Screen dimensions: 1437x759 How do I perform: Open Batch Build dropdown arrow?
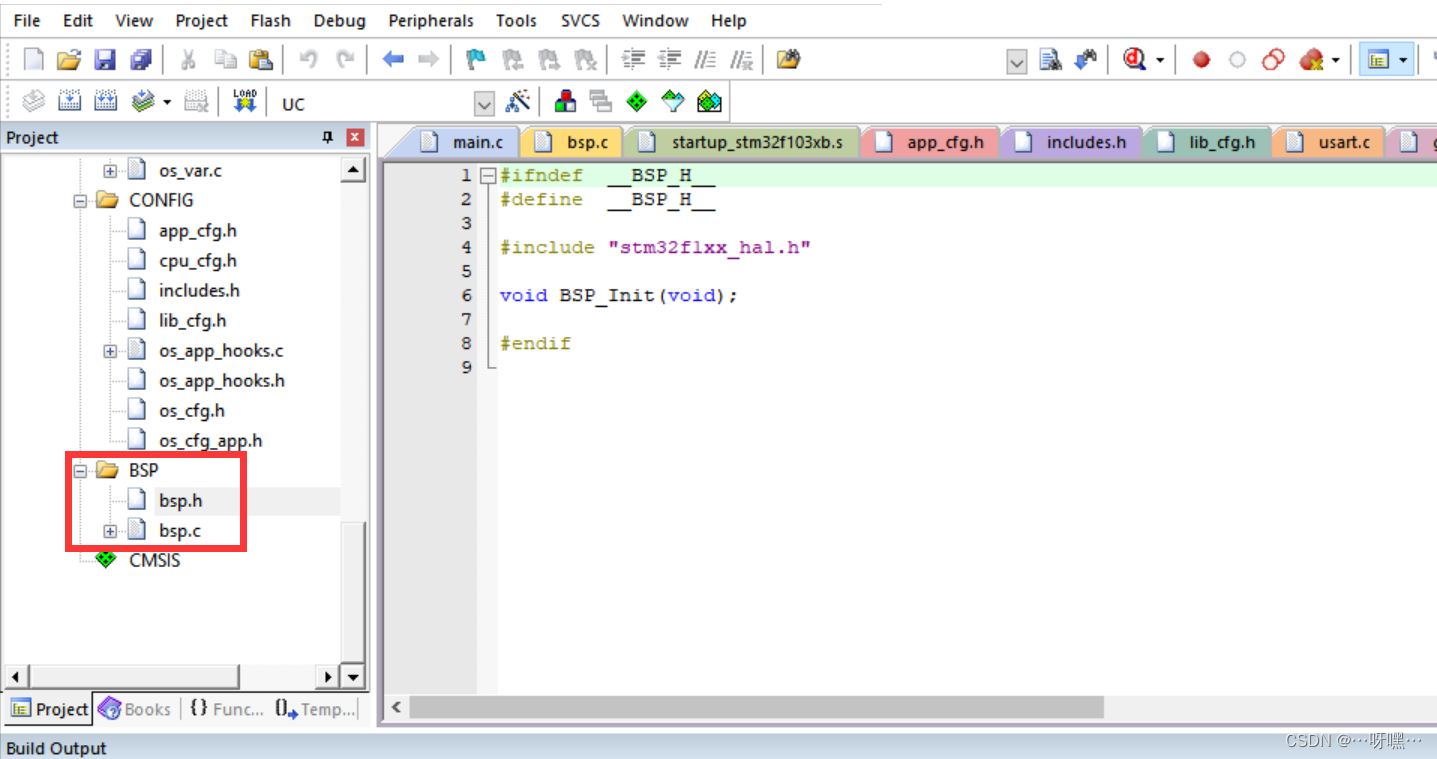click(167, 101)
